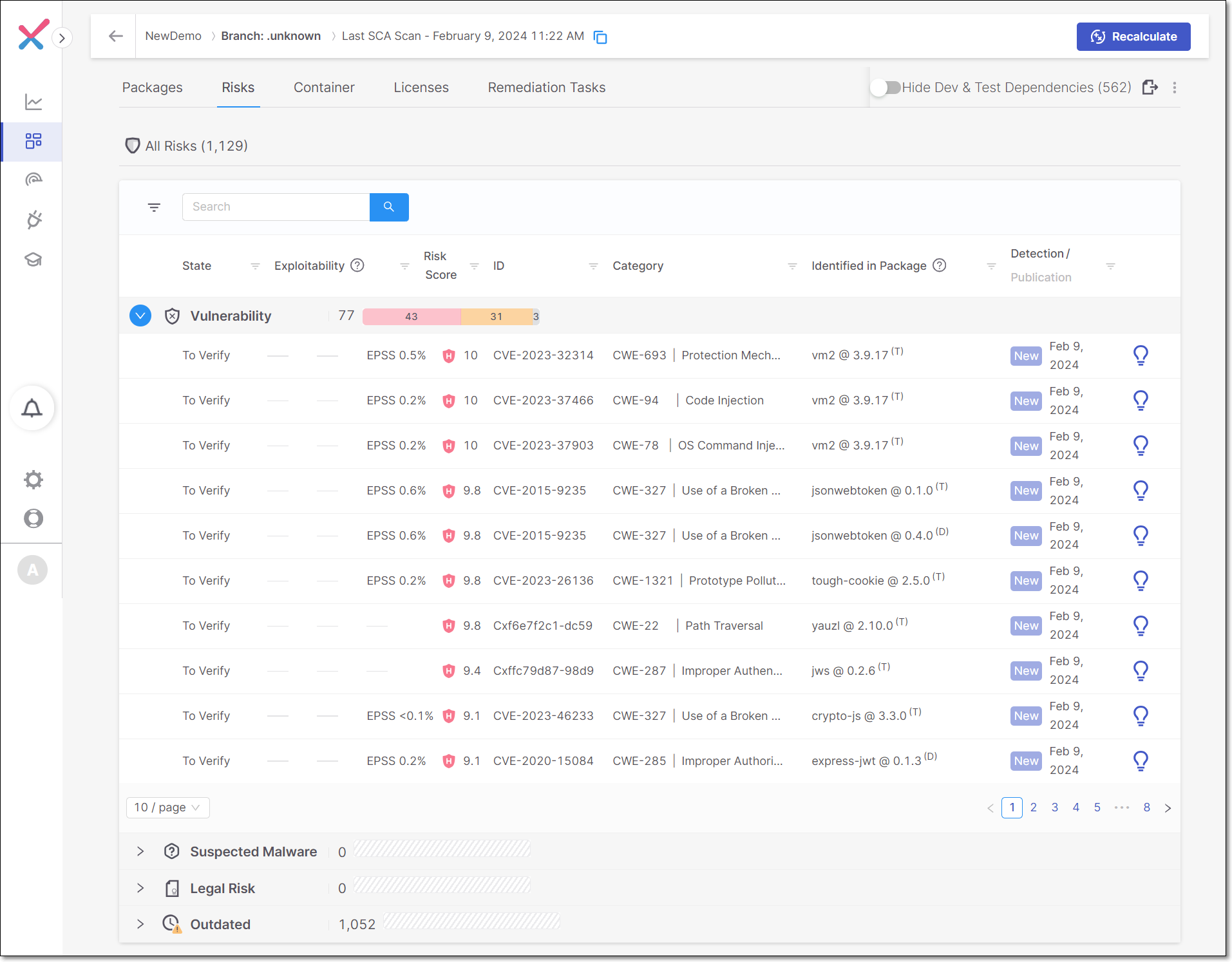Click the tough-cookie @ 2.5.0 package
Screen dimensions: 1232x962
pyautogui.click(x=871, y=581)
